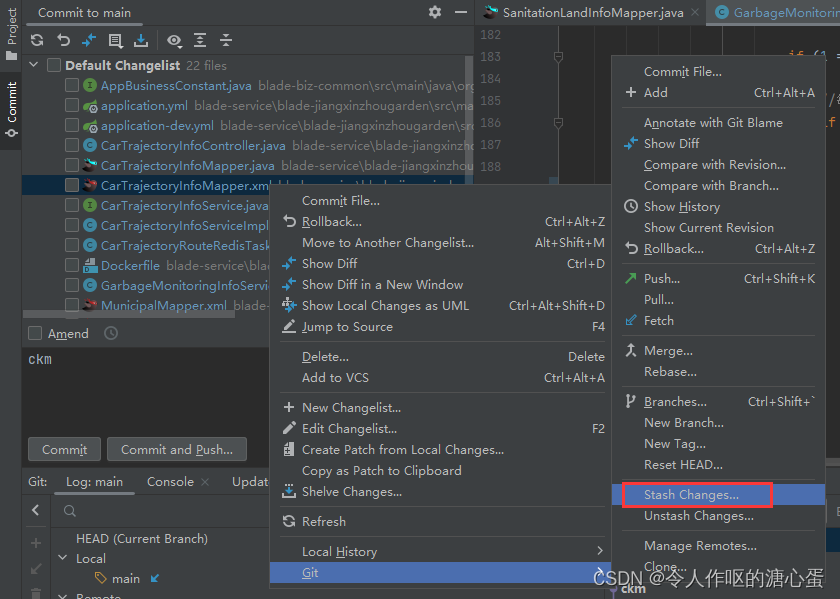Viewport: 840px width, 599px height.
Task: Click the changelist horizontal scrollbar
Action: tap(129, 315)
